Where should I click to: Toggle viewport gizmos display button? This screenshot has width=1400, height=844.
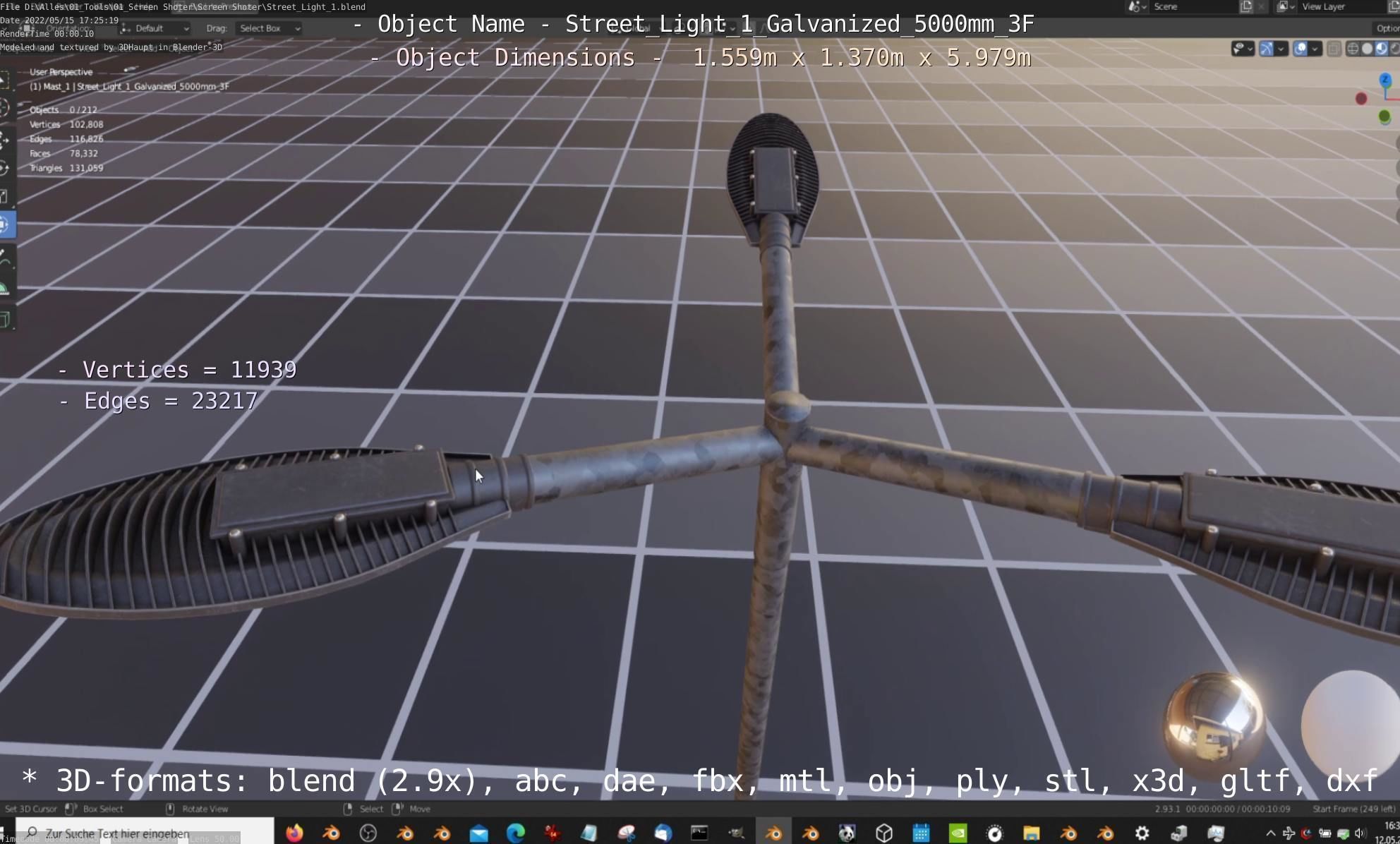coord(1267,49)
